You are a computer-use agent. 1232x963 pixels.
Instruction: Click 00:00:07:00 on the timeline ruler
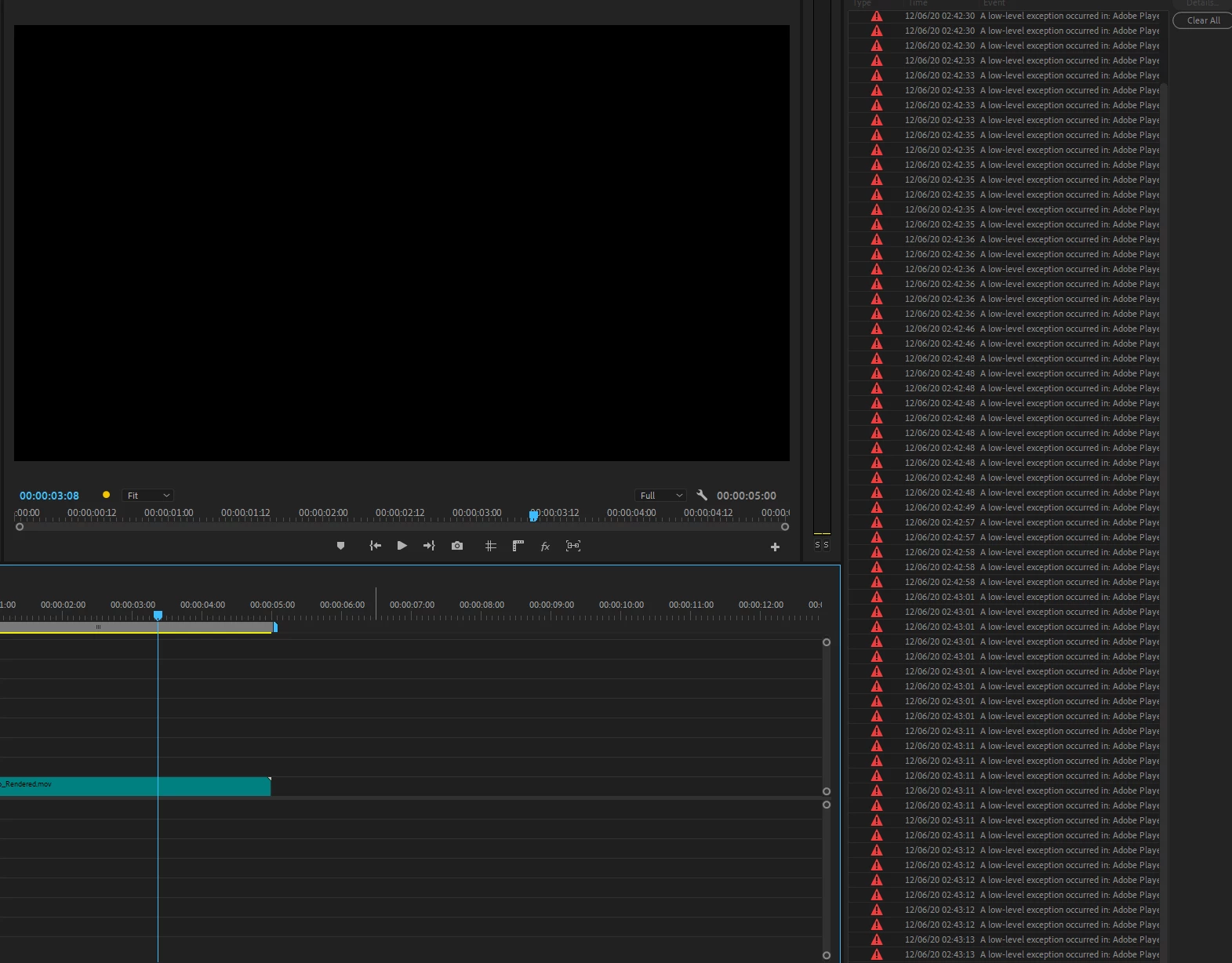412,605
